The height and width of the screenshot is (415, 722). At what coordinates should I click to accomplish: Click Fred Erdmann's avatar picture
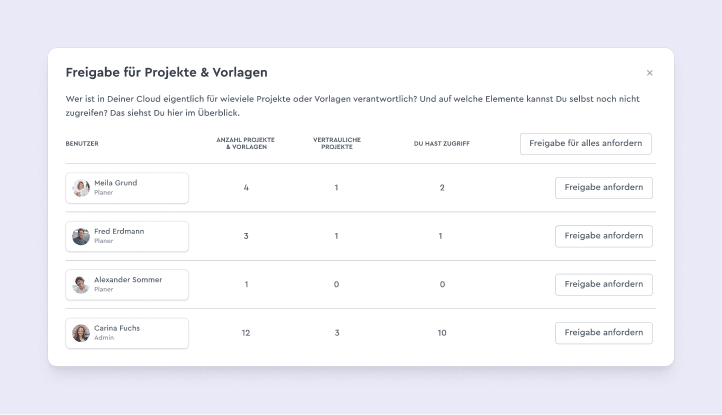coord(81,236)
